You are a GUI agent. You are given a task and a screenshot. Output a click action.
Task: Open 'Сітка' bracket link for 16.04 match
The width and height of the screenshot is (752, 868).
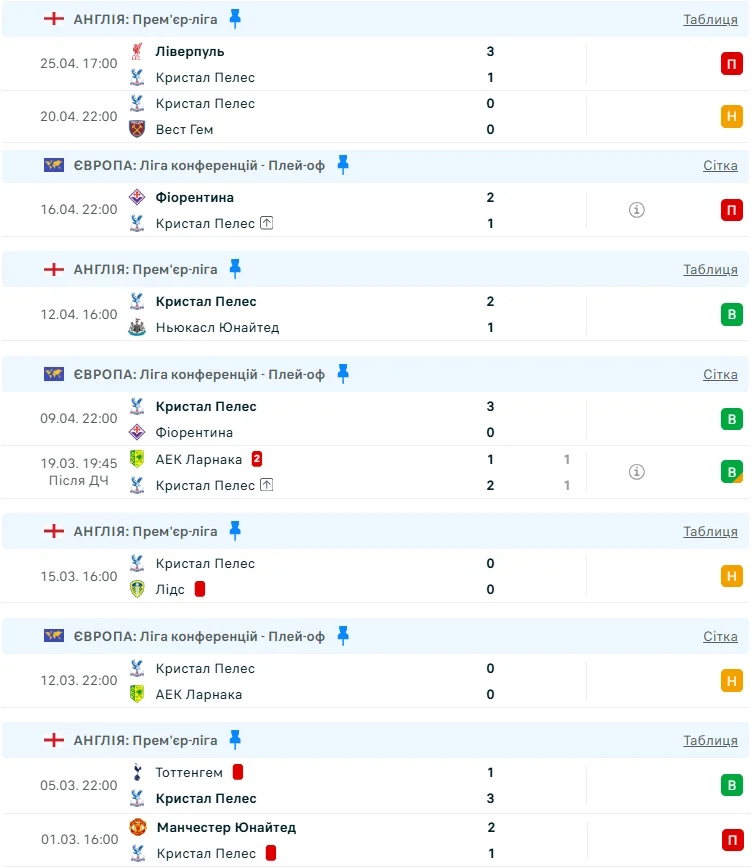click(720, 165)
